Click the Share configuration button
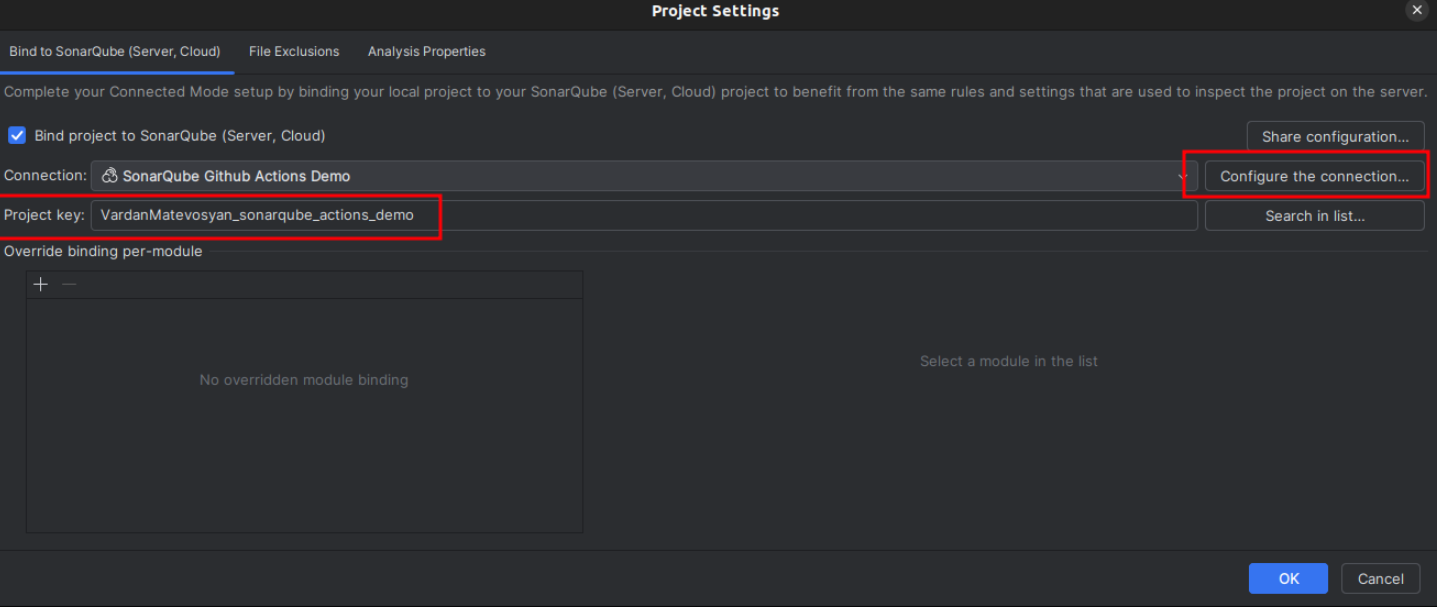 coord(1335,136)
